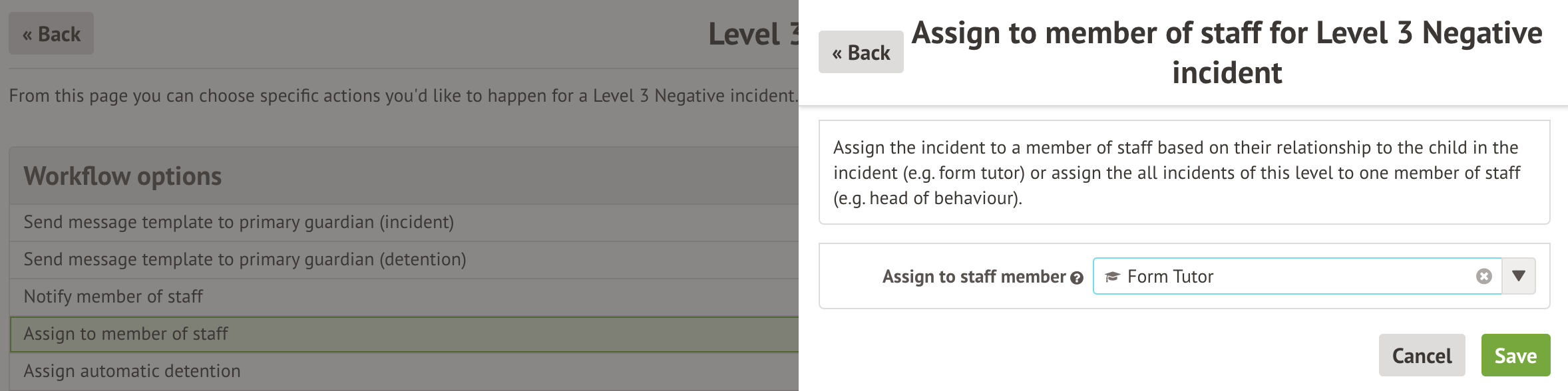This screenshot has width=1568, height=391.
Task: Click the side panel's title heading
Action: pyautogui.click(x=1227, y=52)
